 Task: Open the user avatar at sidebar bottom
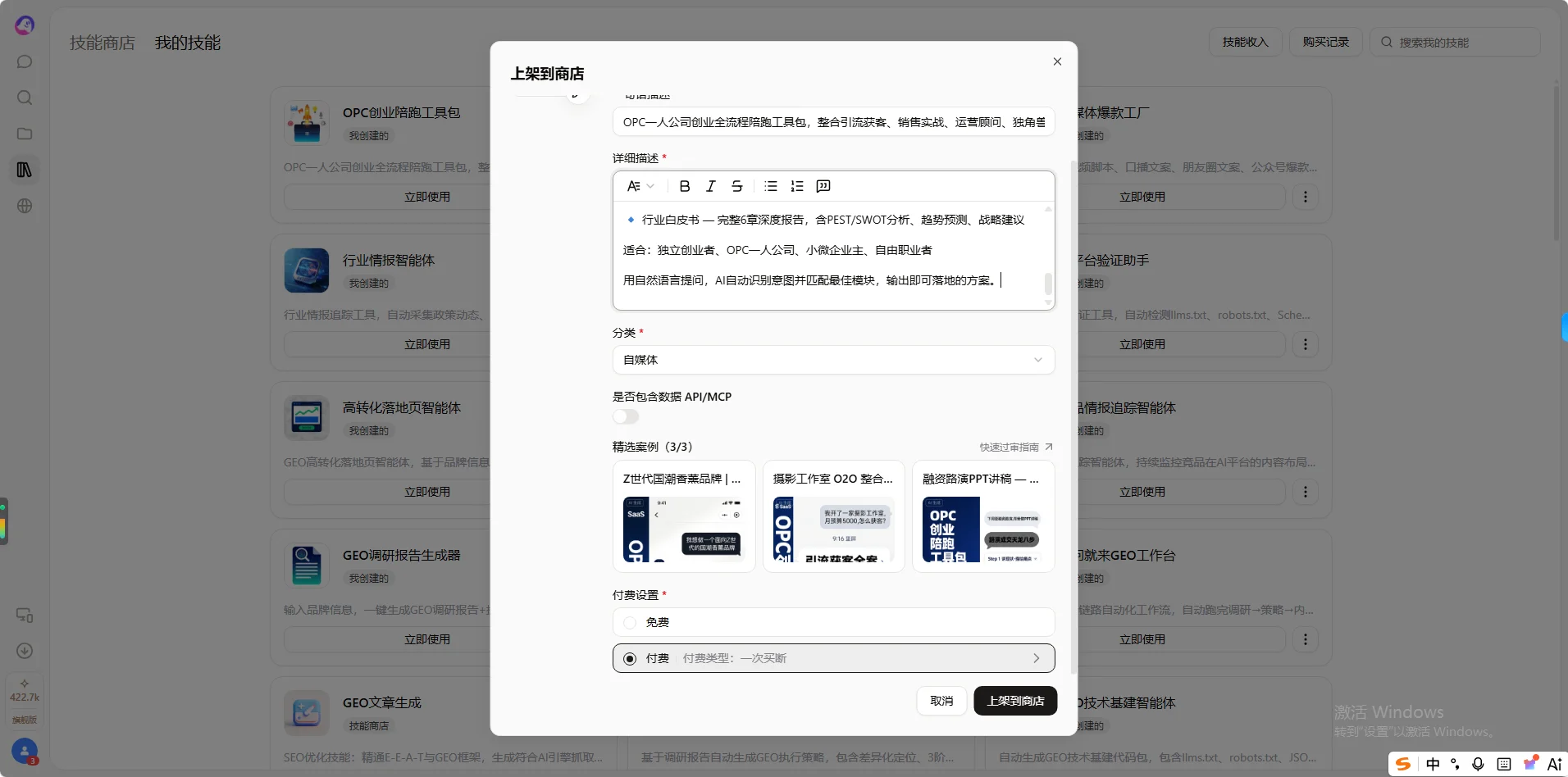(25, 751)
